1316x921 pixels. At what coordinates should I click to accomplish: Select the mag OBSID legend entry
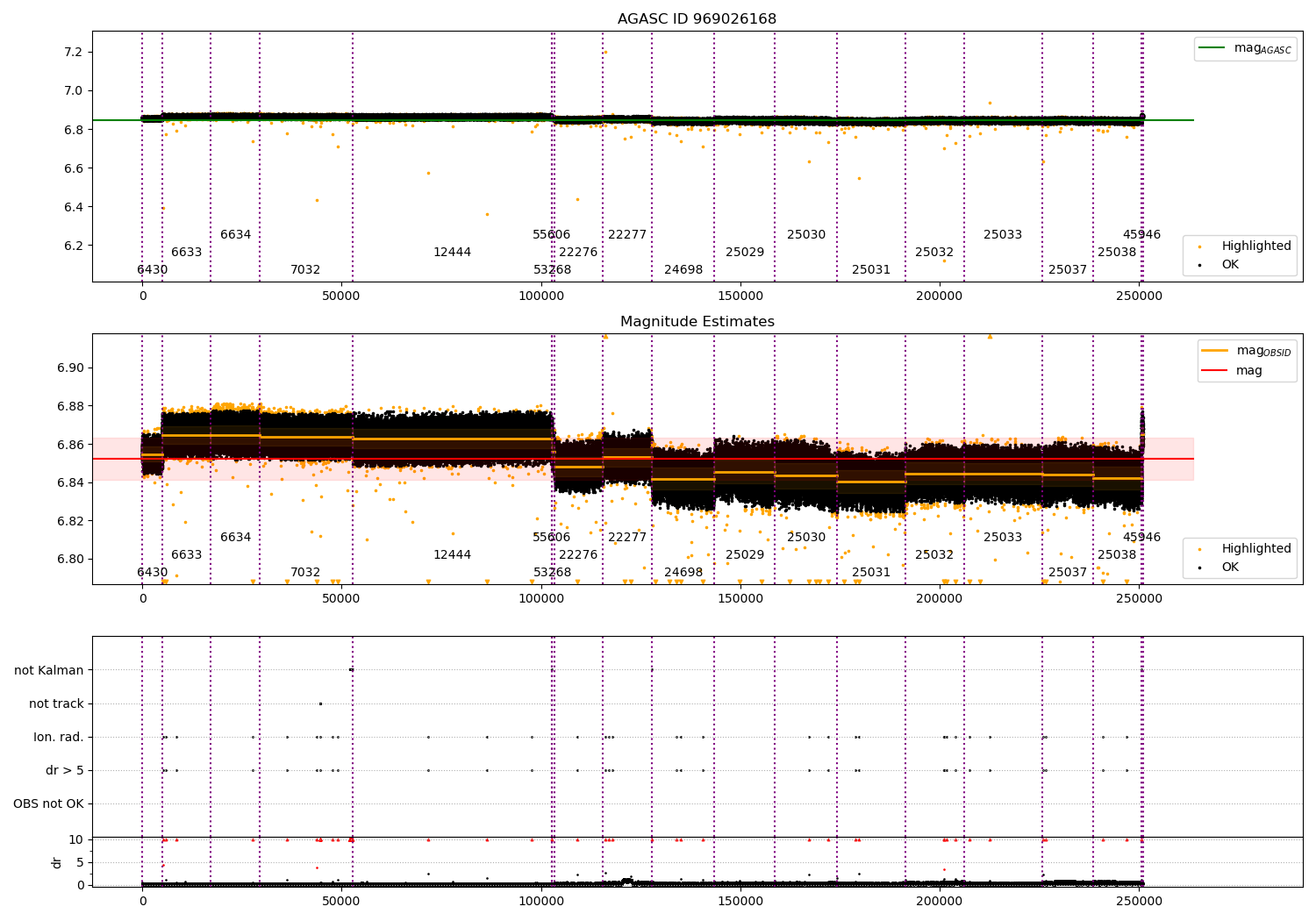pyautogui.click(x=1245, y=351)
